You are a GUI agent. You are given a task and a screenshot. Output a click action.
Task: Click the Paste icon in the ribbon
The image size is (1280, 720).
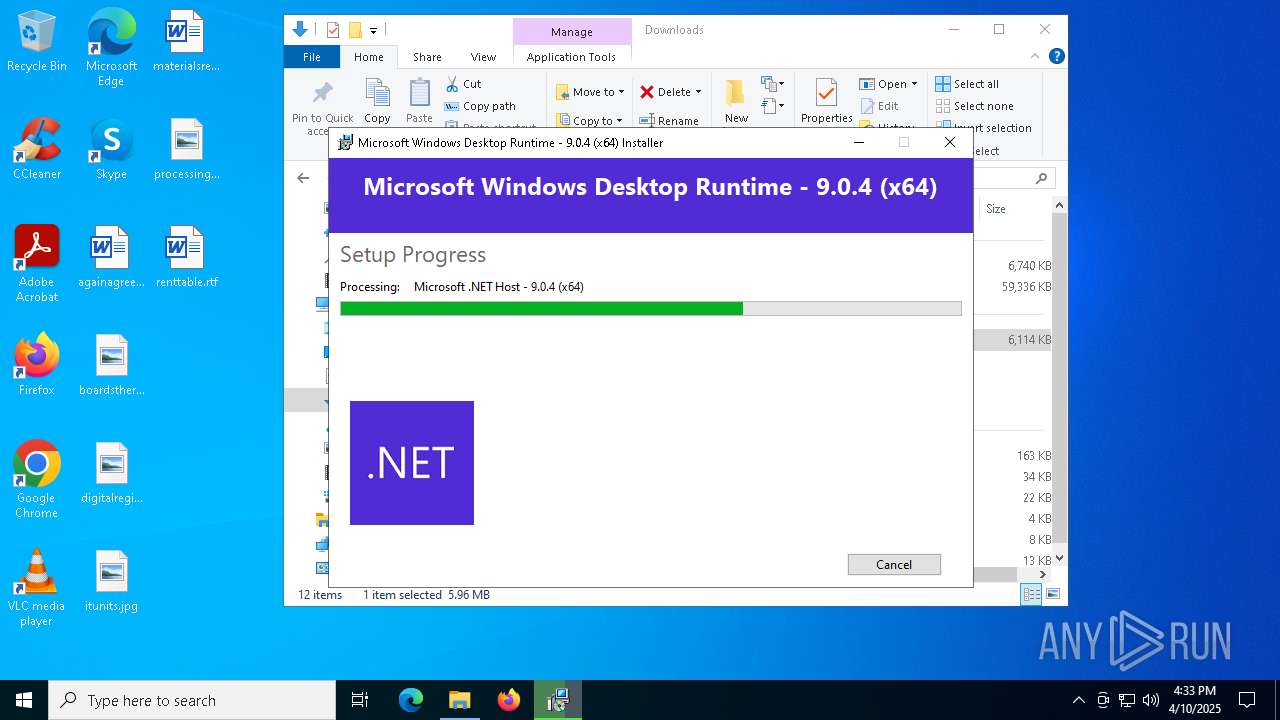pyautogui.click(x=419, y=94)
